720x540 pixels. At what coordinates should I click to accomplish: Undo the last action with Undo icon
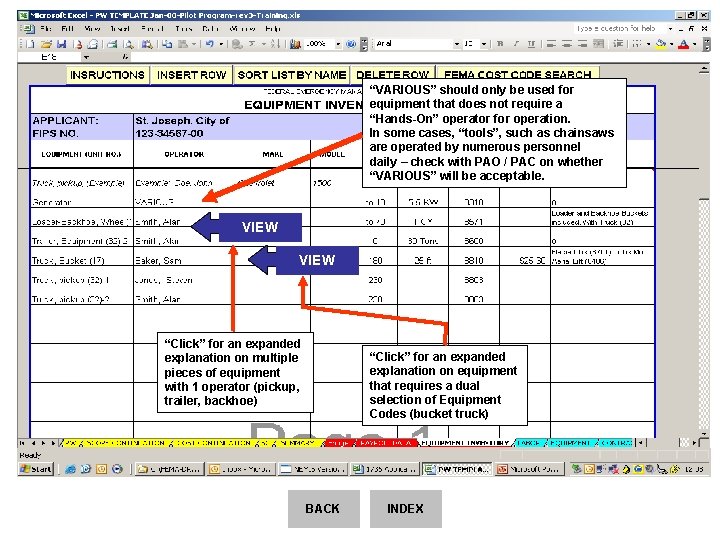coord(210,44)
